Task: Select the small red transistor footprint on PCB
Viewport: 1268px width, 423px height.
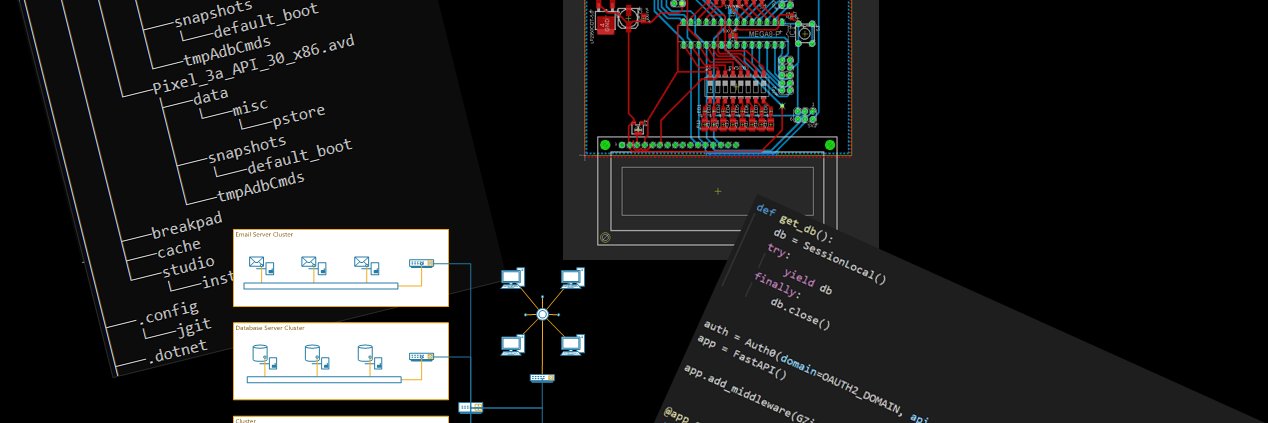Action: [x=638, y=129]
